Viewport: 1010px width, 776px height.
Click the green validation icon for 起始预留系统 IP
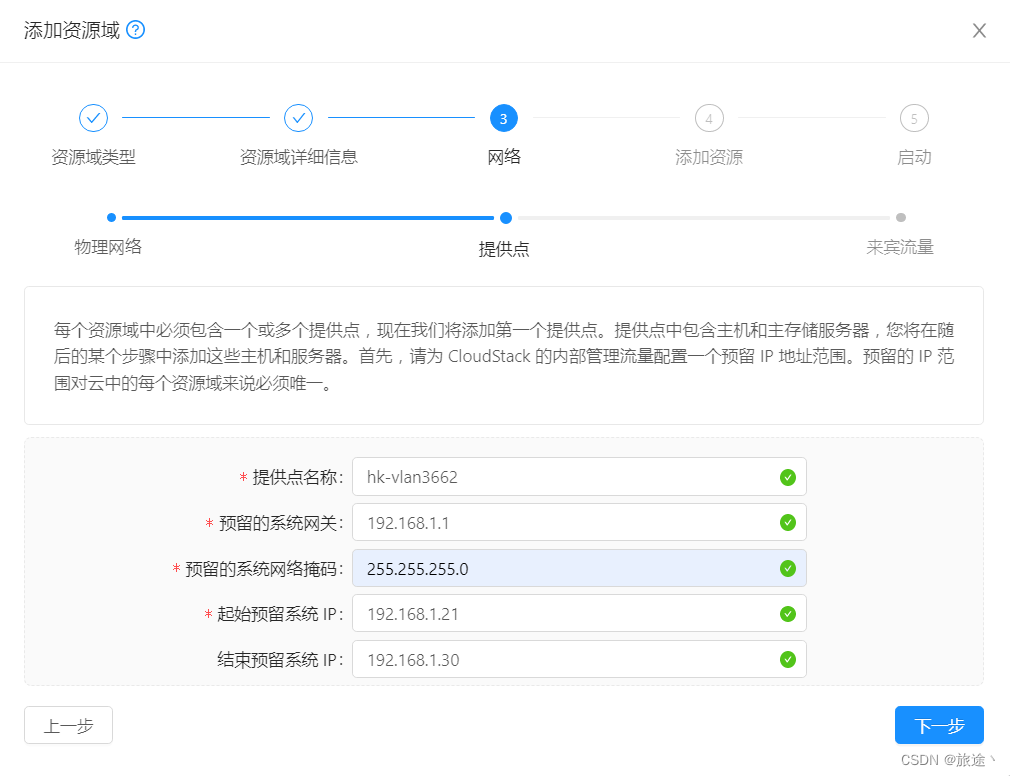[789, 613]
